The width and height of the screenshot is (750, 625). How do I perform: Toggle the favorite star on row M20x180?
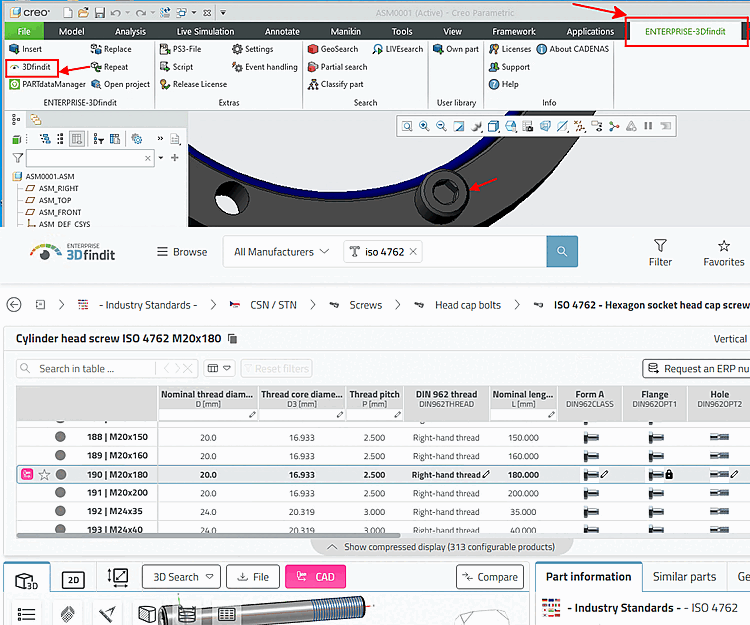pos(44,474)
